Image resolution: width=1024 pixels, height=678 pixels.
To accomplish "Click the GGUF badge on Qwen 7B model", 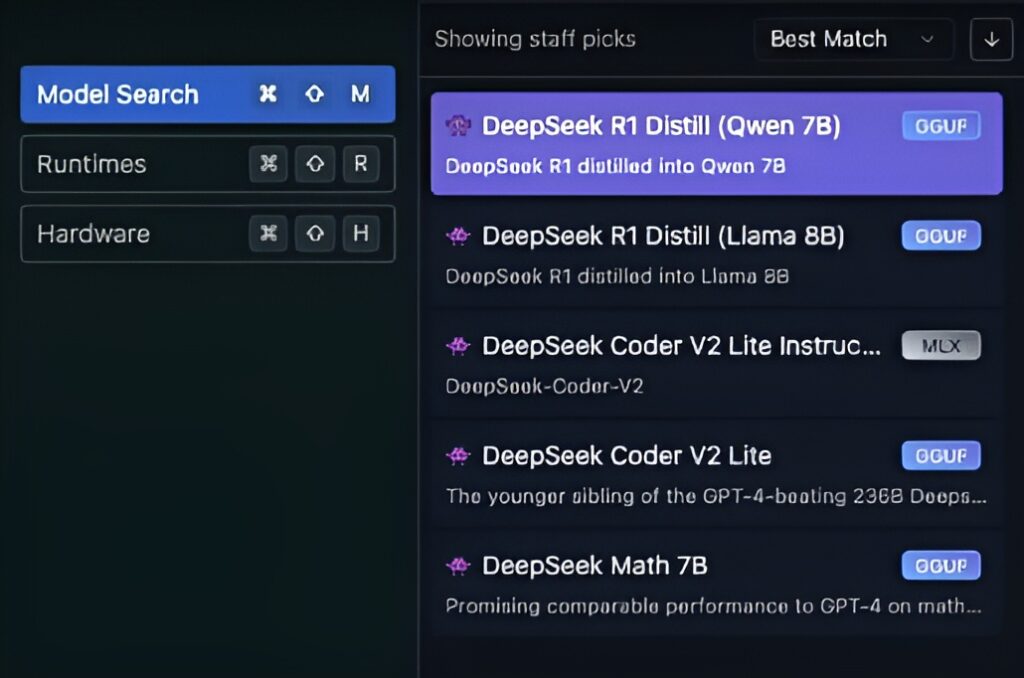I will point(940,126).
